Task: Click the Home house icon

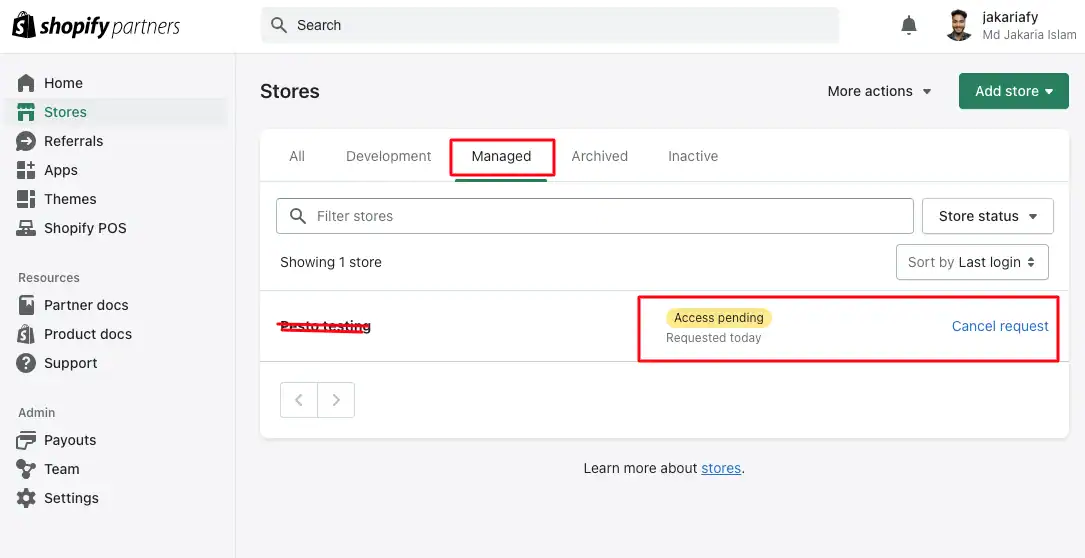Action: click(x=26, y=83)
